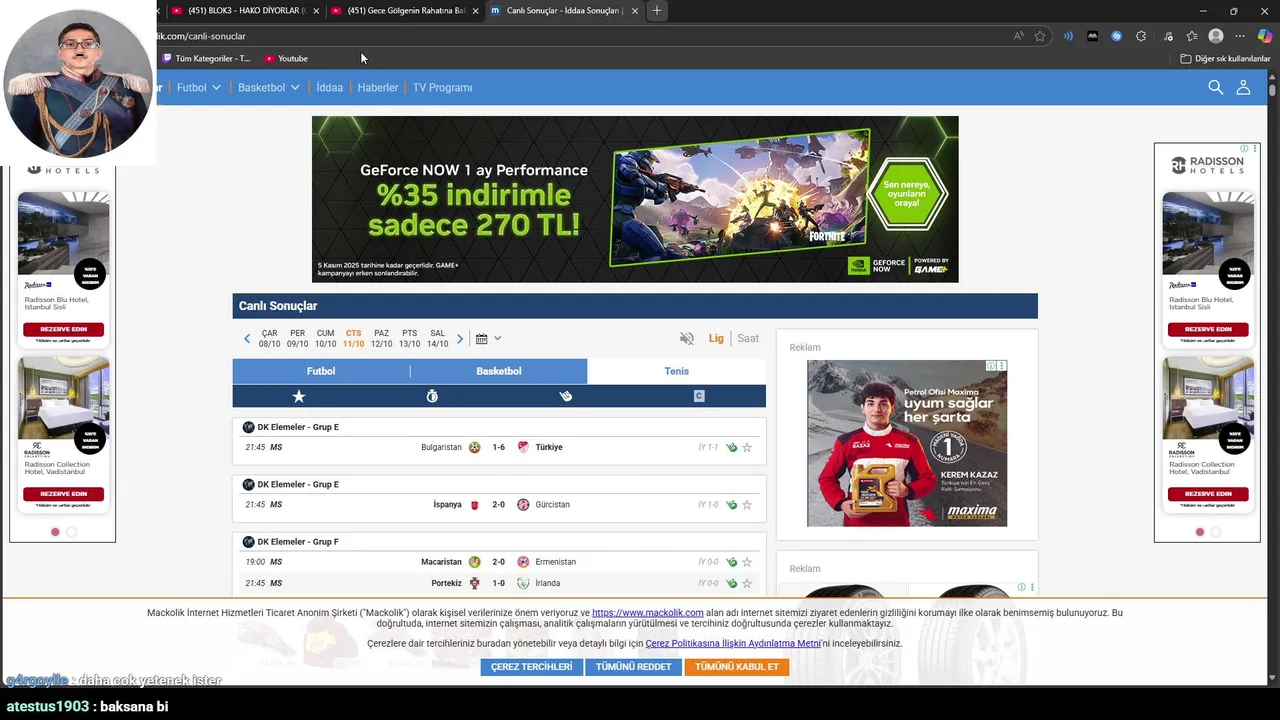Expand the chevron next to the calendar
1280x720 pixels.
tap(497, 339)
